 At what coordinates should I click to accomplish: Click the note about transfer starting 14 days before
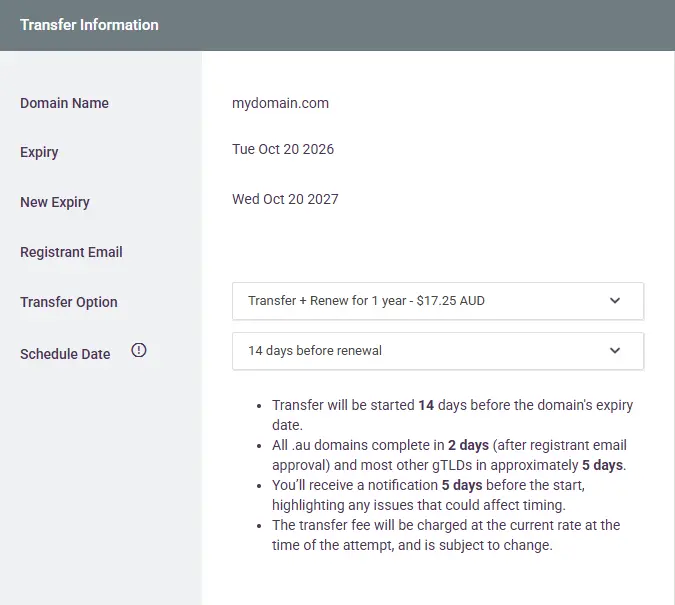coord(452,415)
